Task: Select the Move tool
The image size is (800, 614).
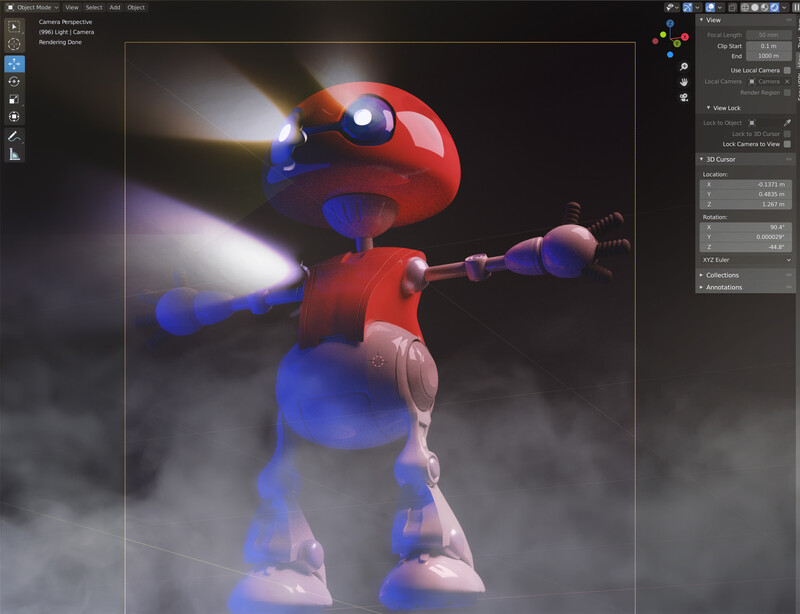Action: [14, 64]
